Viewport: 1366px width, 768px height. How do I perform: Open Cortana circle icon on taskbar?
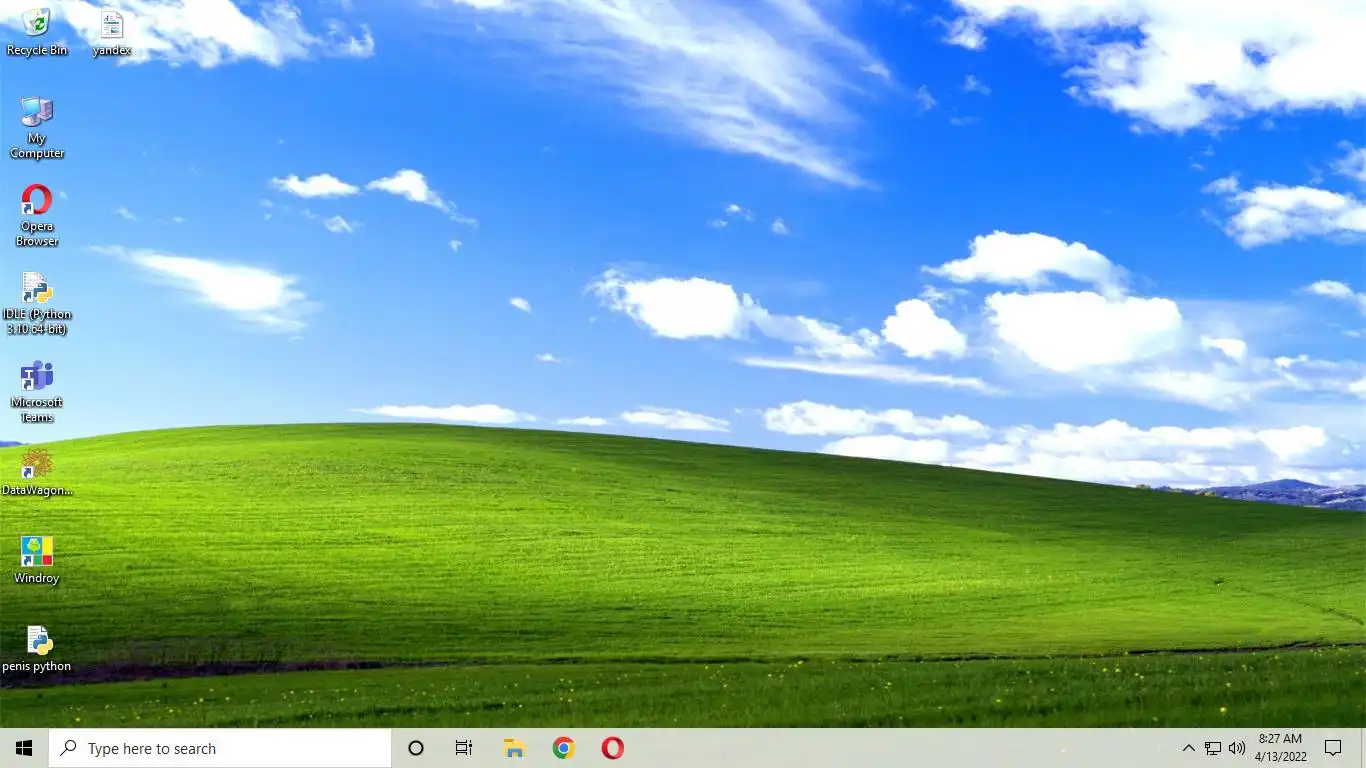pyautogui.click(x=416, y=748)
